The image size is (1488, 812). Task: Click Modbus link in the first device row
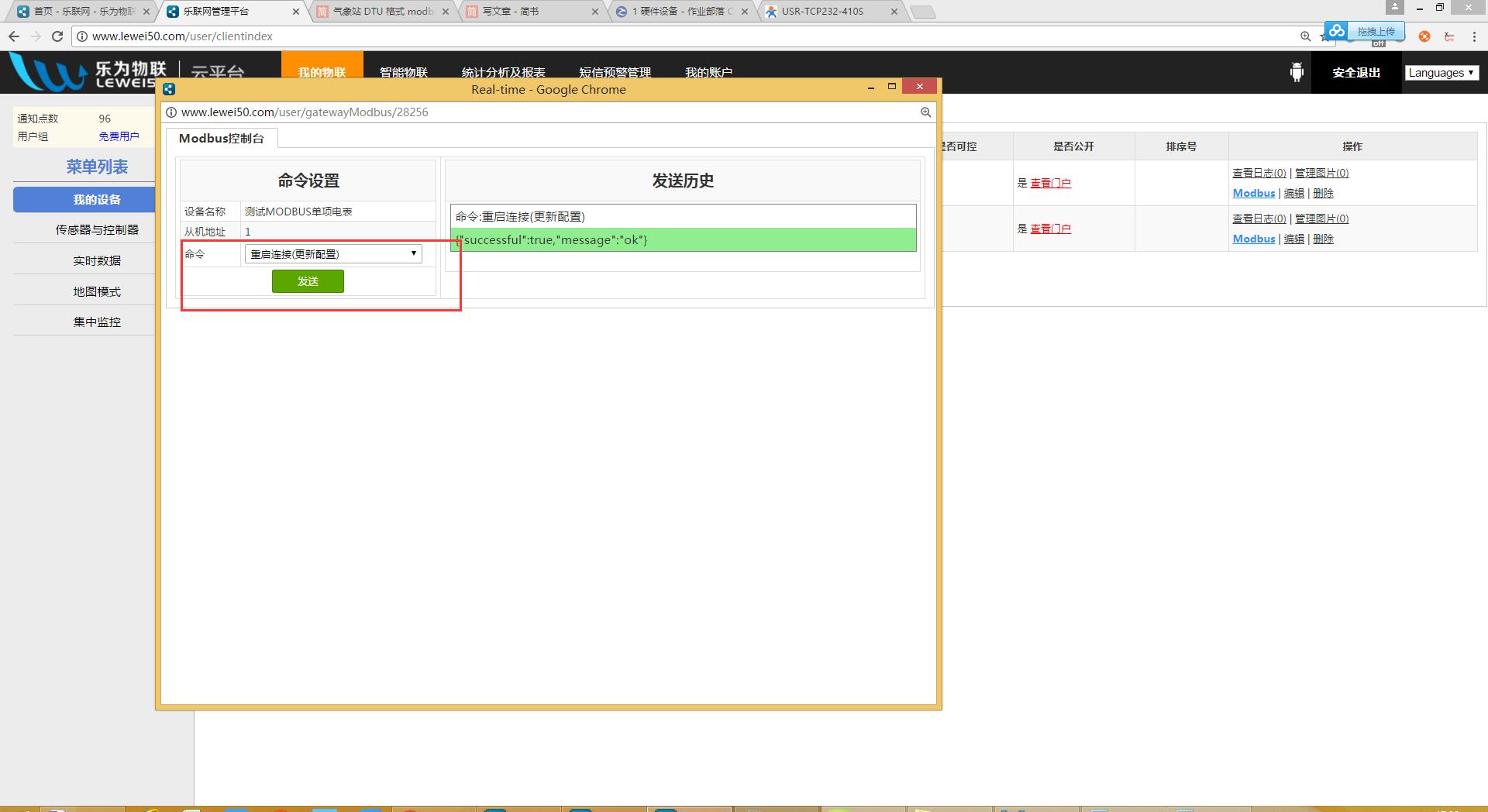pos(1253,193)
